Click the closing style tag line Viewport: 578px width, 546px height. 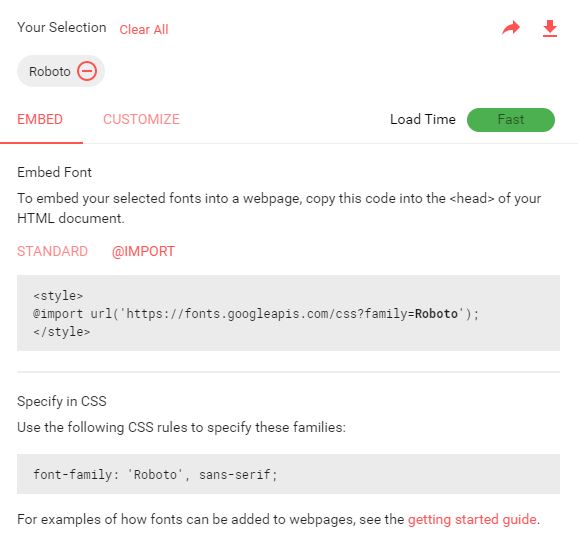pos(62,332)
